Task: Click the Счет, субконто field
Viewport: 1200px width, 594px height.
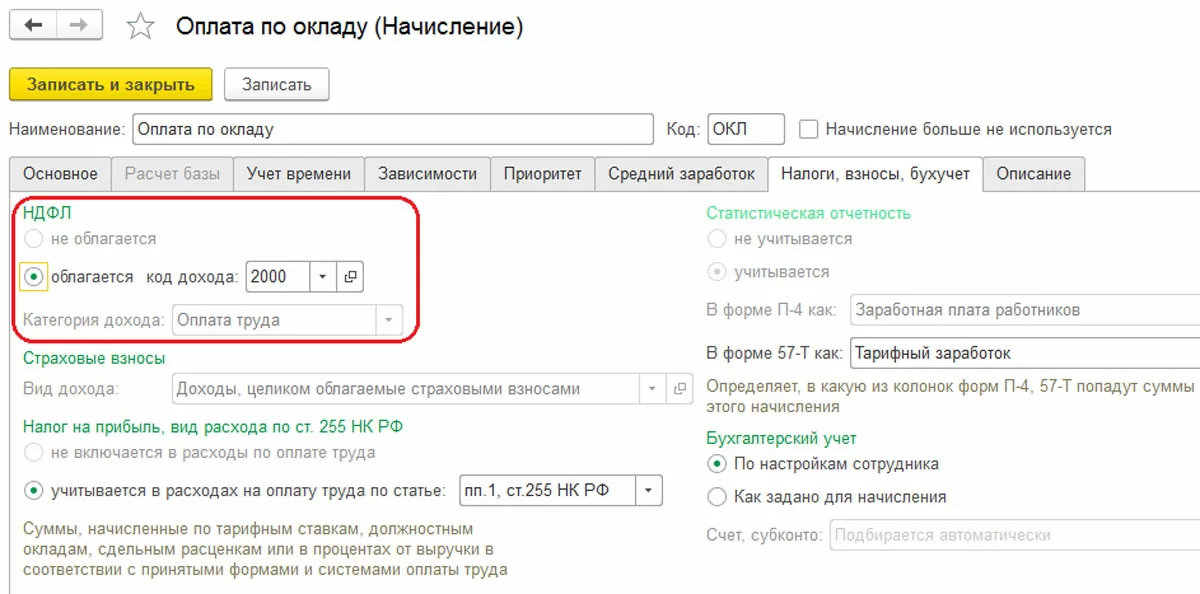Action: [x=1014, y=535]
